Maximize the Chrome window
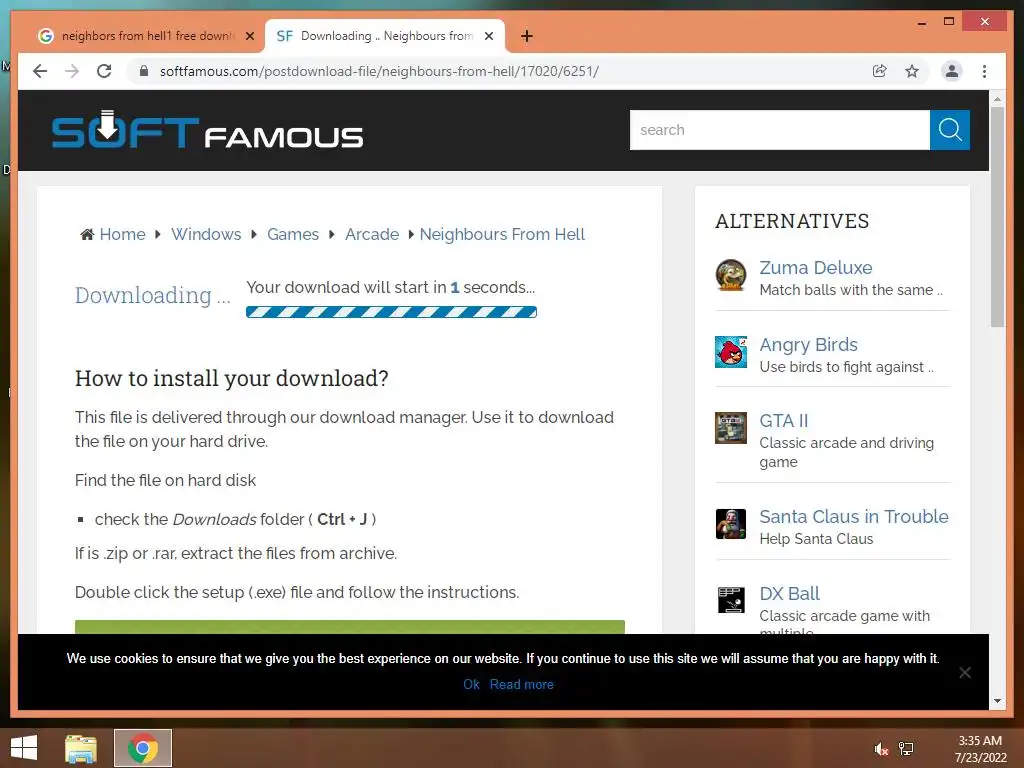The height and width of the screenshot is (768, 1024). (x=949, y=22)
